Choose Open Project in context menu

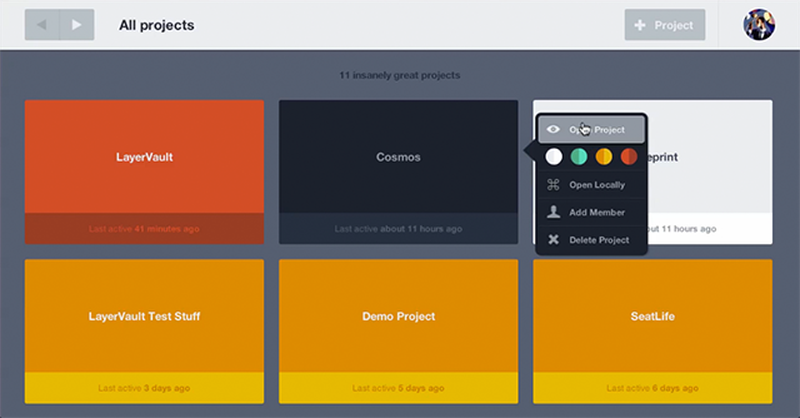point(591,130)
